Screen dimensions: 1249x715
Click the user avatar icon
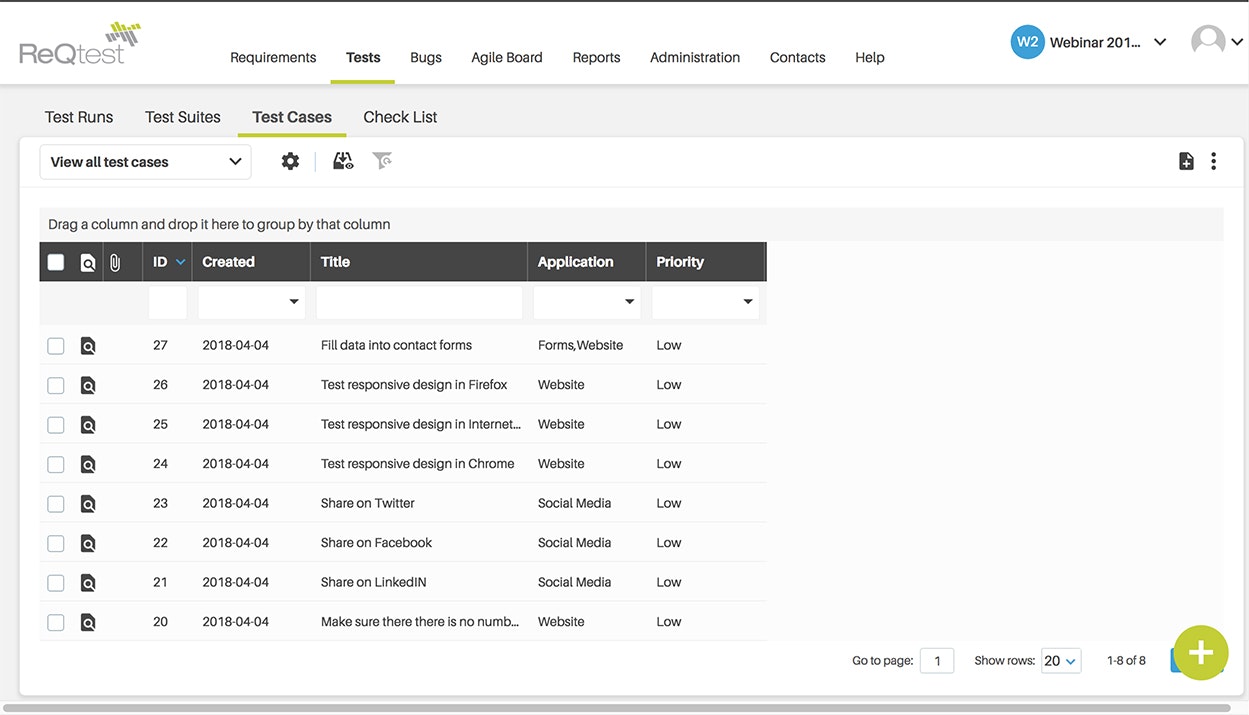point(1208,42)
